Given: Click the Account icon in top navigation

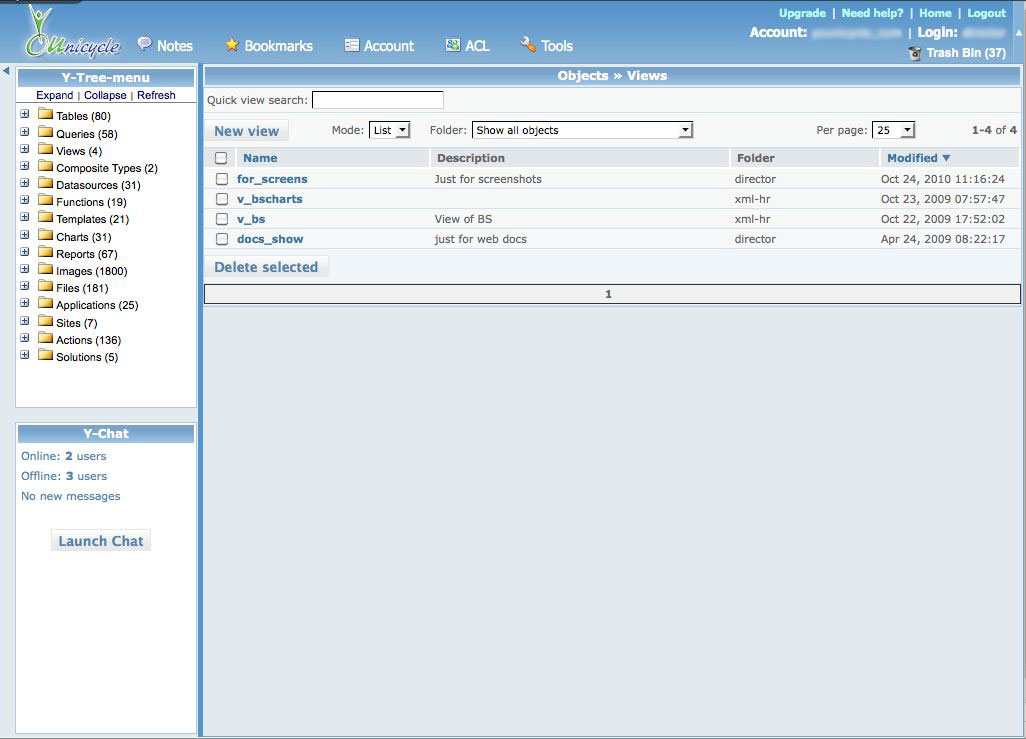Looking at the screenshot, I should (x=352, y=45).
